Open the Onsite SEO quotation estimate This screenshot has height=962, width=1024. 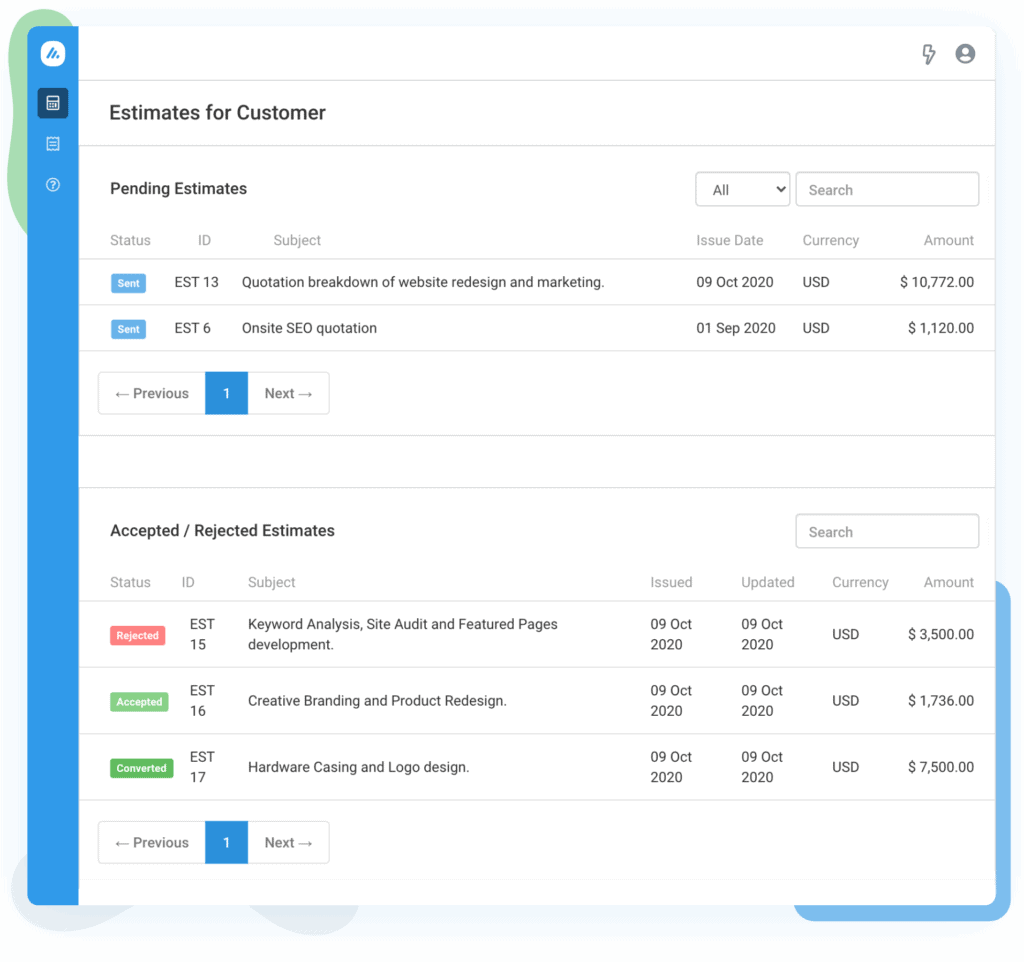309,328
